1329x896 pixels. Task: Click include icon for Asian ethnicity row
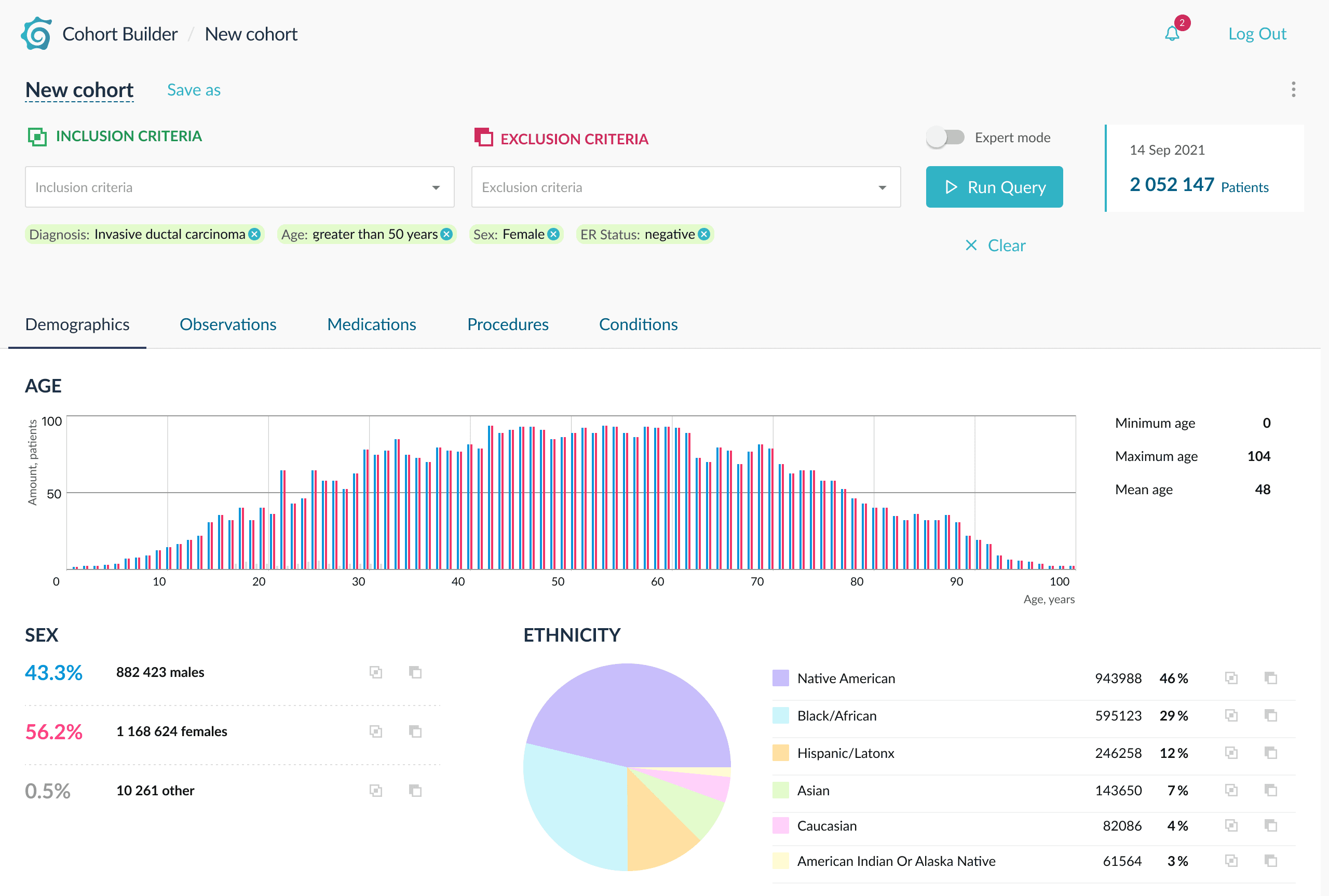pyautogui.click(x=1231, y=790)
